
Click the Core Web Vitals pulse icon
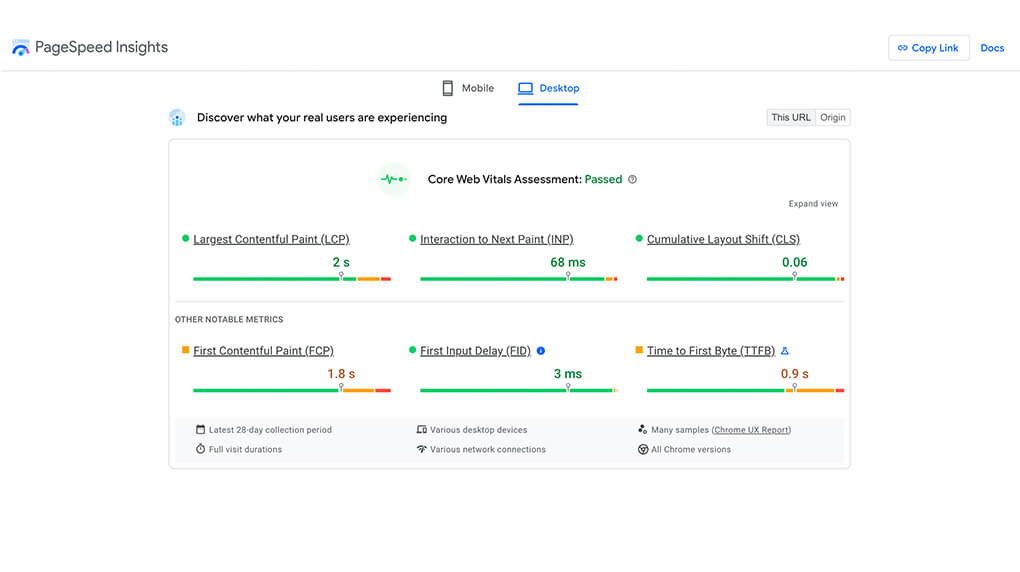point(393,180)
